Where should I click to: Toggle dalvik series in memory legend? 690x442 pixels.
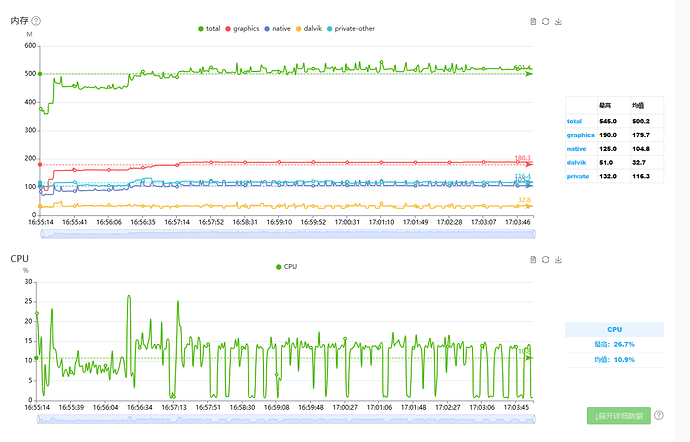pyautogui.click(x=309, y=29)
